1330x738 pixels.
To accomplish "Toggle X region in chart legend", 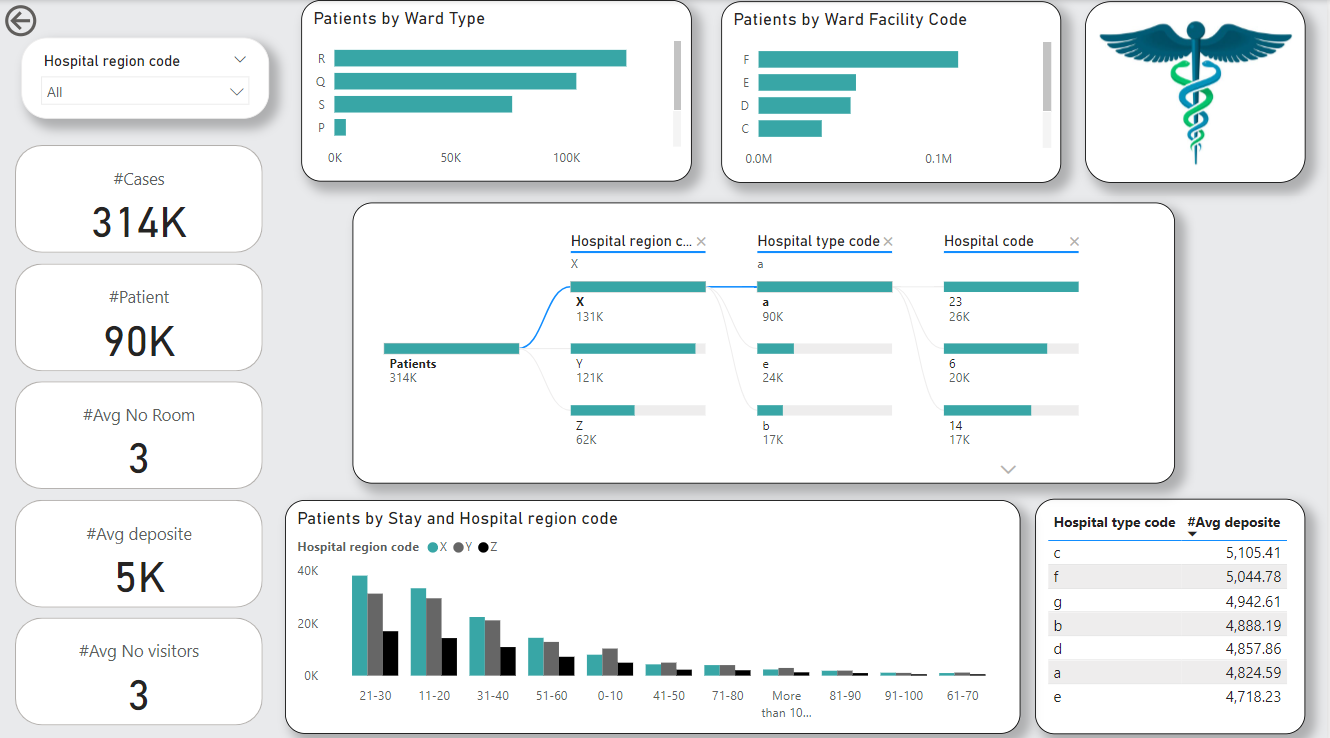I will click(x=433, y=547).
